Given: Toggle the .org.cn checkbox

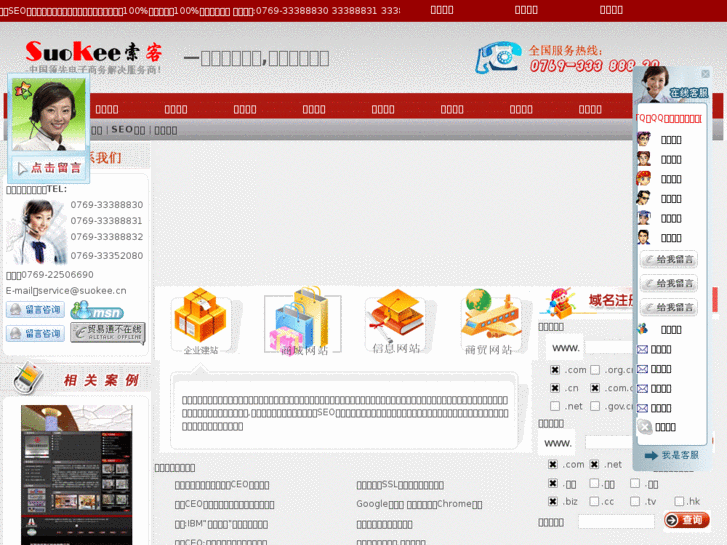Looking at the screenshot, I should click(595, 370).
